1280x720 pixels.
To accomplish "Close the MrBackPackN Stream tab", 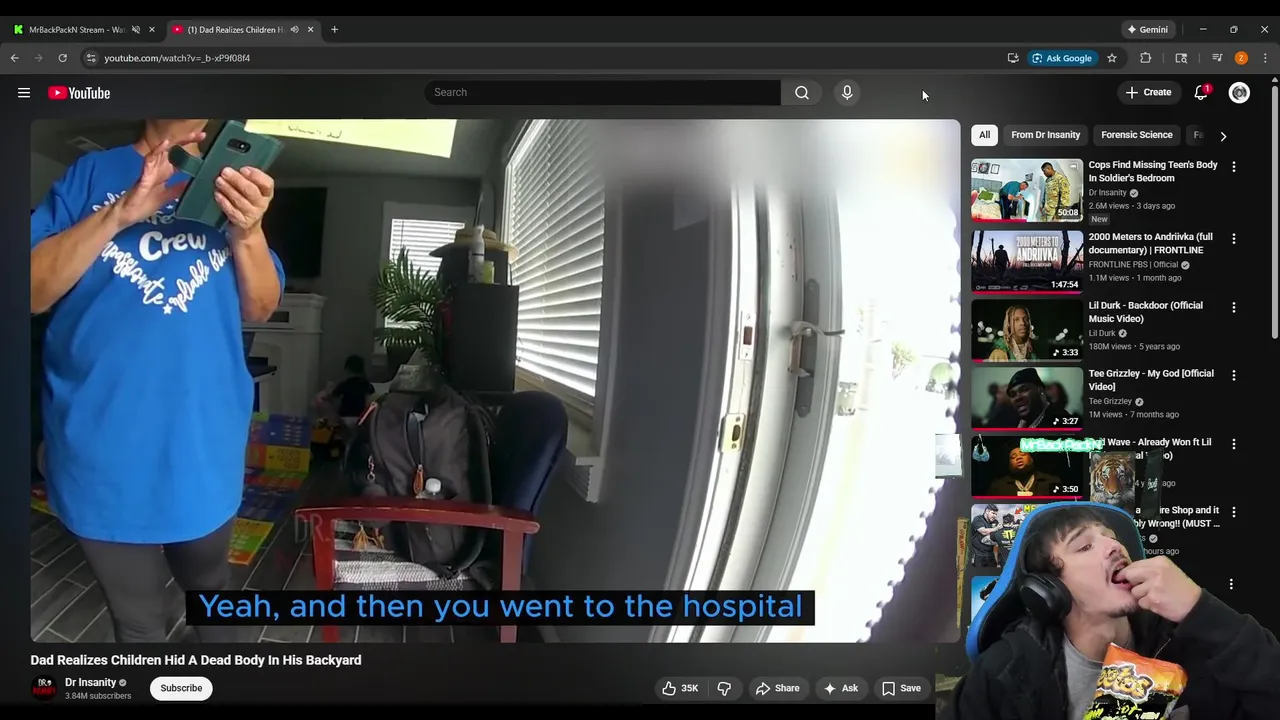I will tap(152, 29).
